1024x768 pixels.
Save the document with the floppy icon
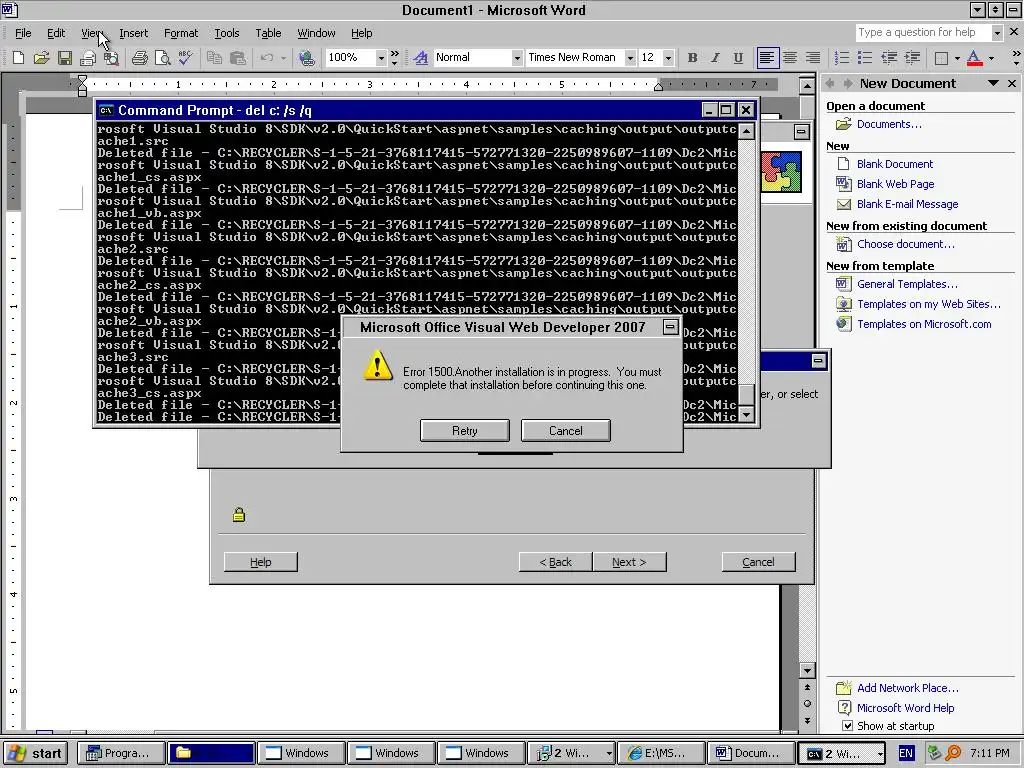click(x=65, y=58)
